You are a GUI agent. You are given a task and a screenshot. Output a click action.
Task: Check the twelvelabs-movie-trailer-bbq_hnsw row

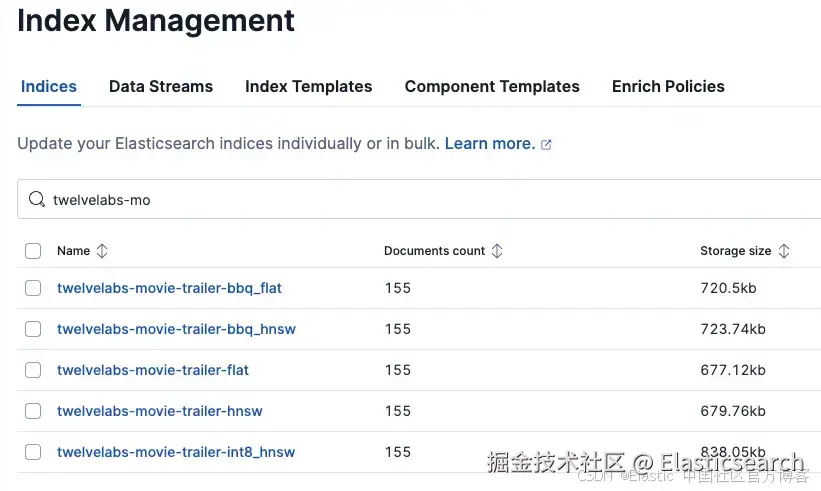33,329
